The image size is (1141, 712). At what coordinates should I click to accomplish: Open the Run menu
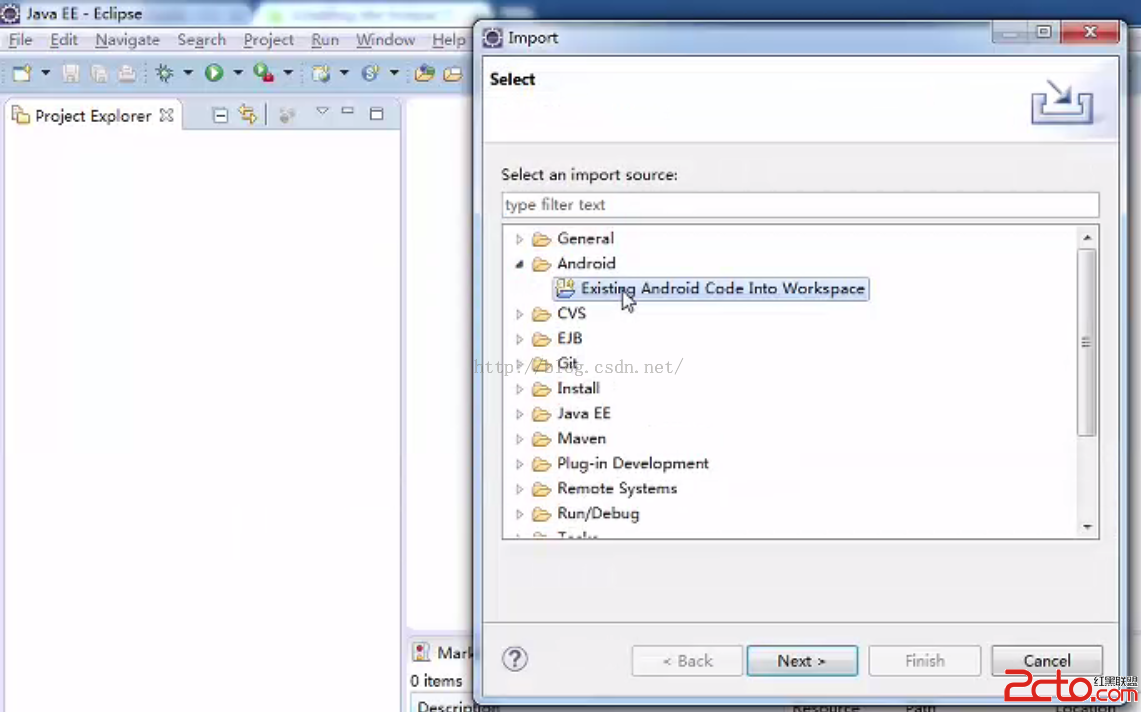tap(325, 40)
